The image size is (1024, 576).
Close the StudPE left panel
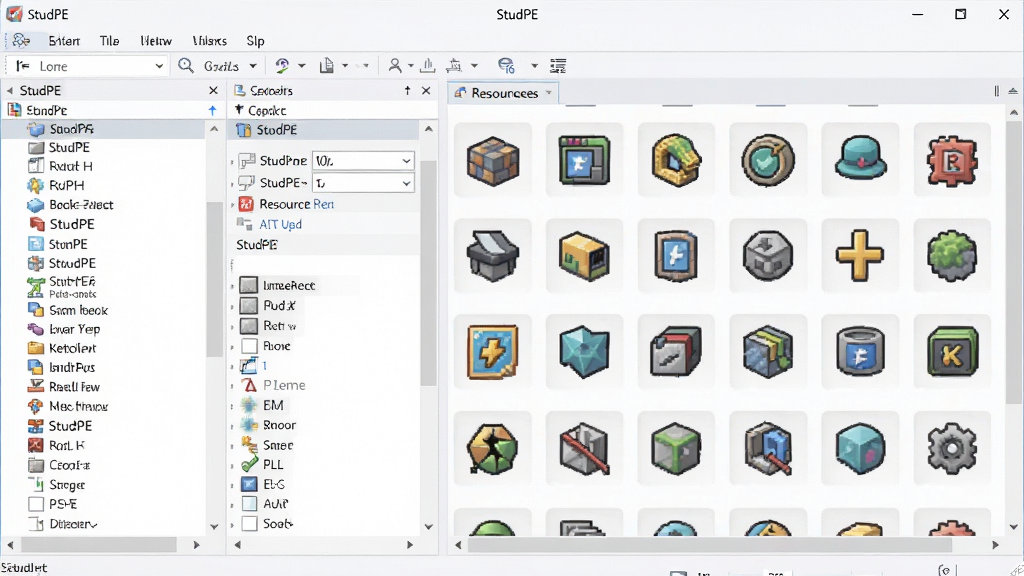(214, 90)
